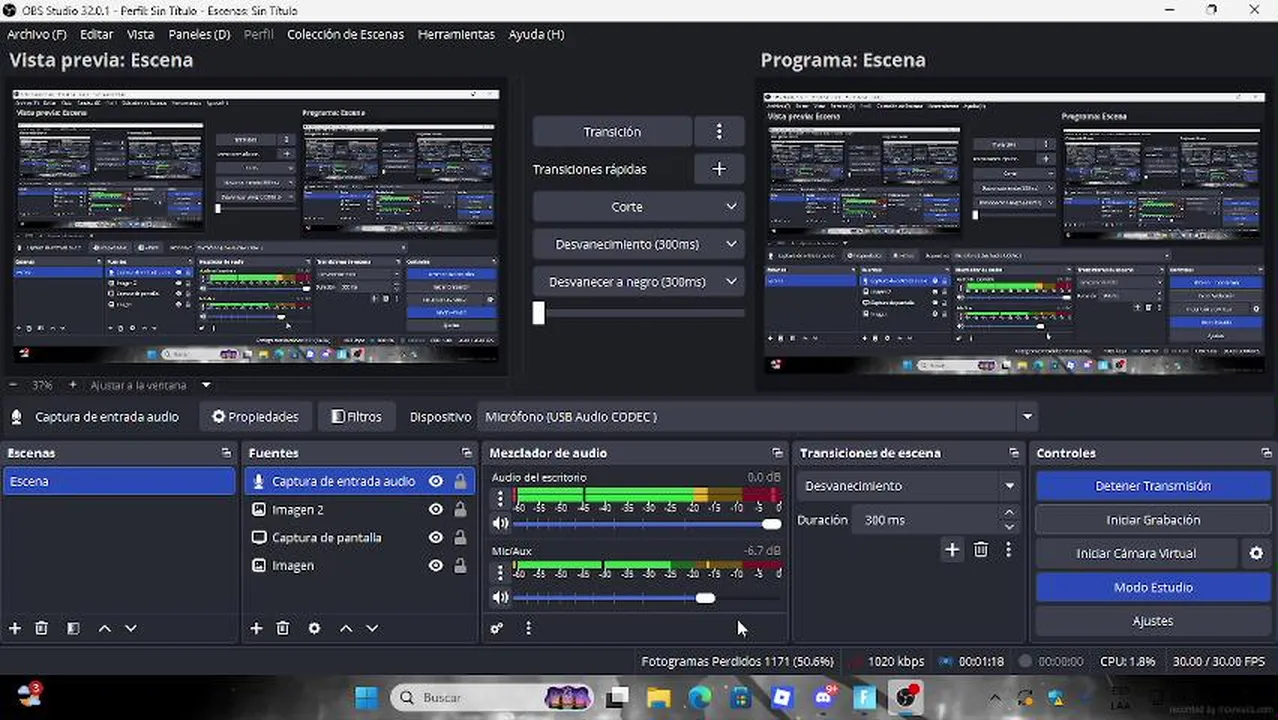This screenshot has height=720, width=1278.
Task: Click Iniciar Grabación button
Action: (x=1153, y=520)
